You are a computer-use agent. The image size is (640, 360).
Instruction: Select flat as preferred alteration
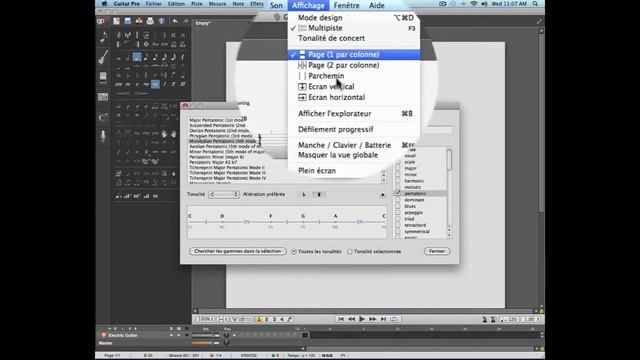[x=304, y=195]
